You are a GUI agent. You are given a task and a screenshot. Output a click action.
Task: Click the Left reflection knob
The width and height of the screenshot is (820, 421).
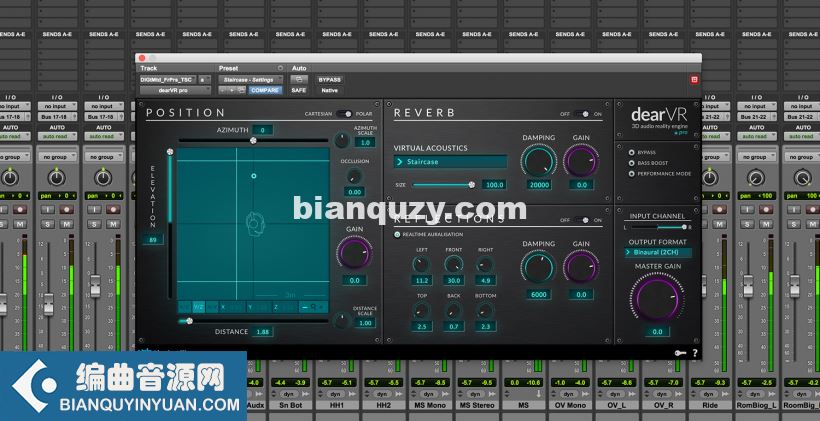(x=422, y=264)
